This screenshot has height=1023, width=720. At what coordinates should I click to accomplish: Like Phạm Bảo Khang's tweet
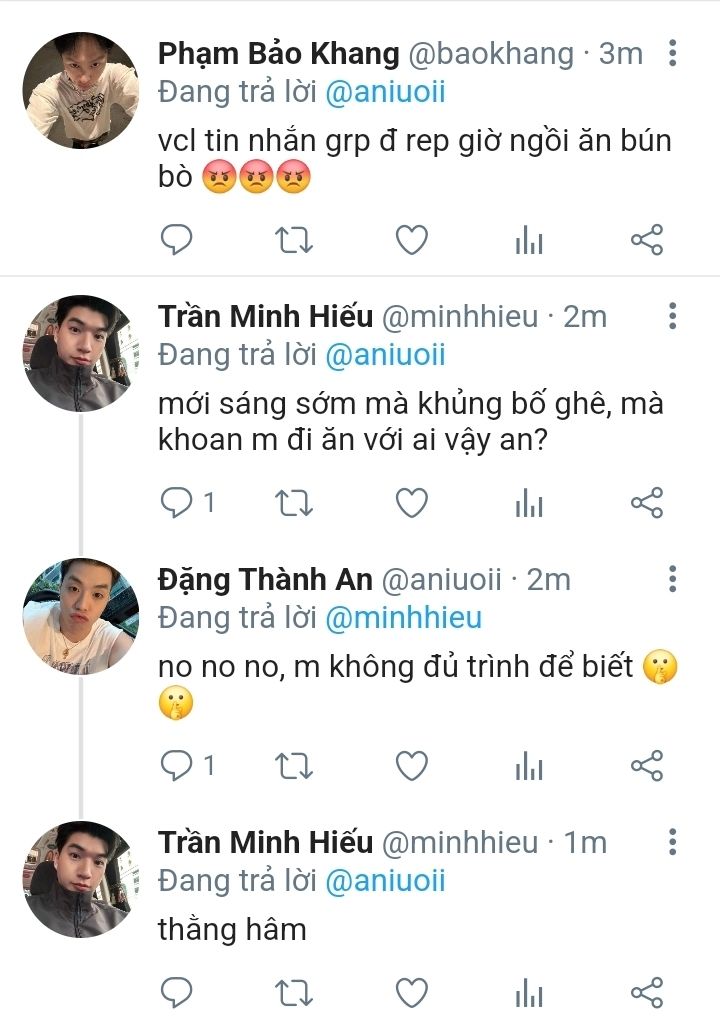point(411,240)
